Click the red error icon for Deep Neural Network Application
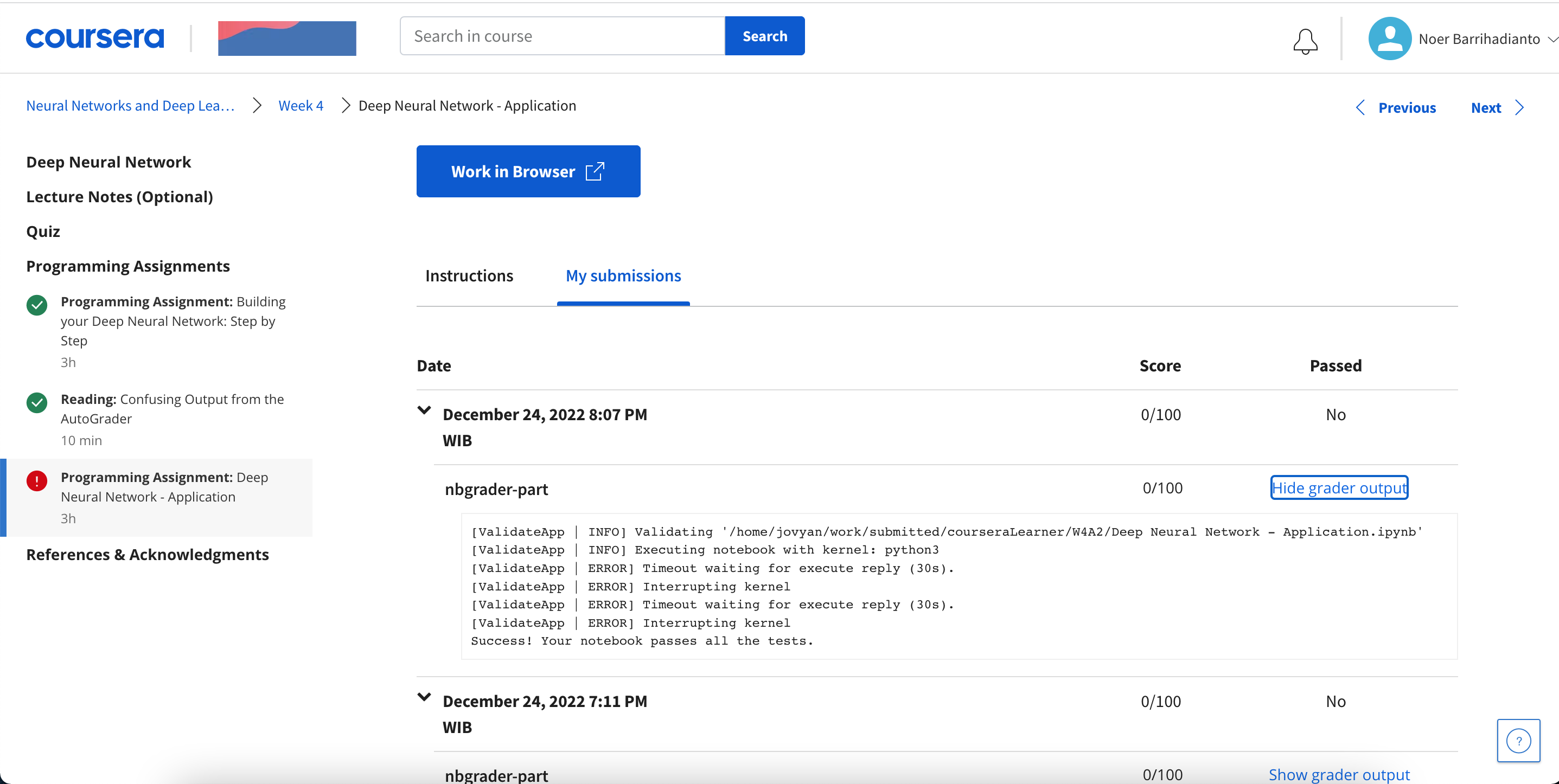1559x784 pixels. point(37,481)
